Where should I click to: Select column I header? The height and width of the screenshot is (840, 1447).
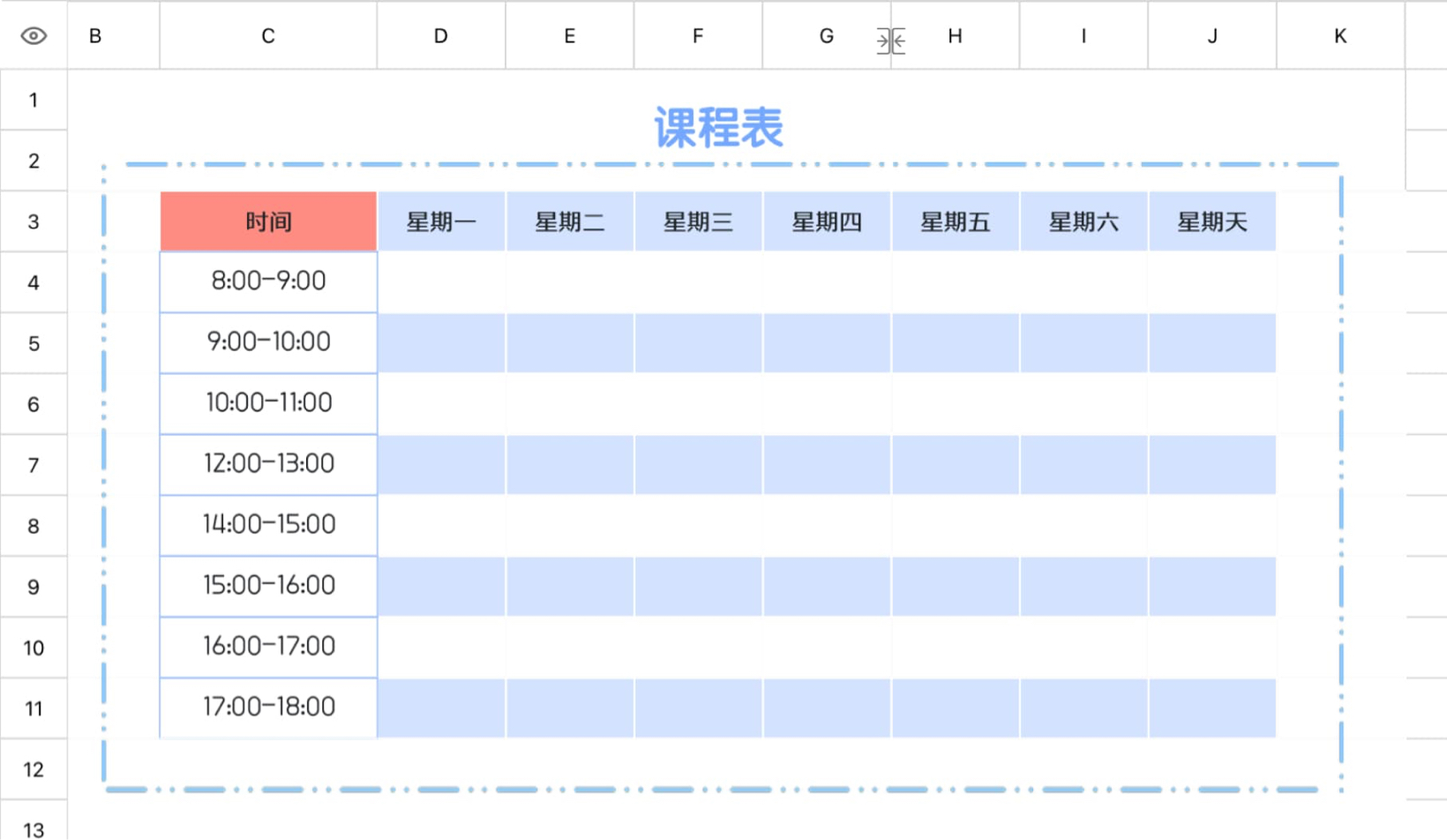click(1083, 36)
